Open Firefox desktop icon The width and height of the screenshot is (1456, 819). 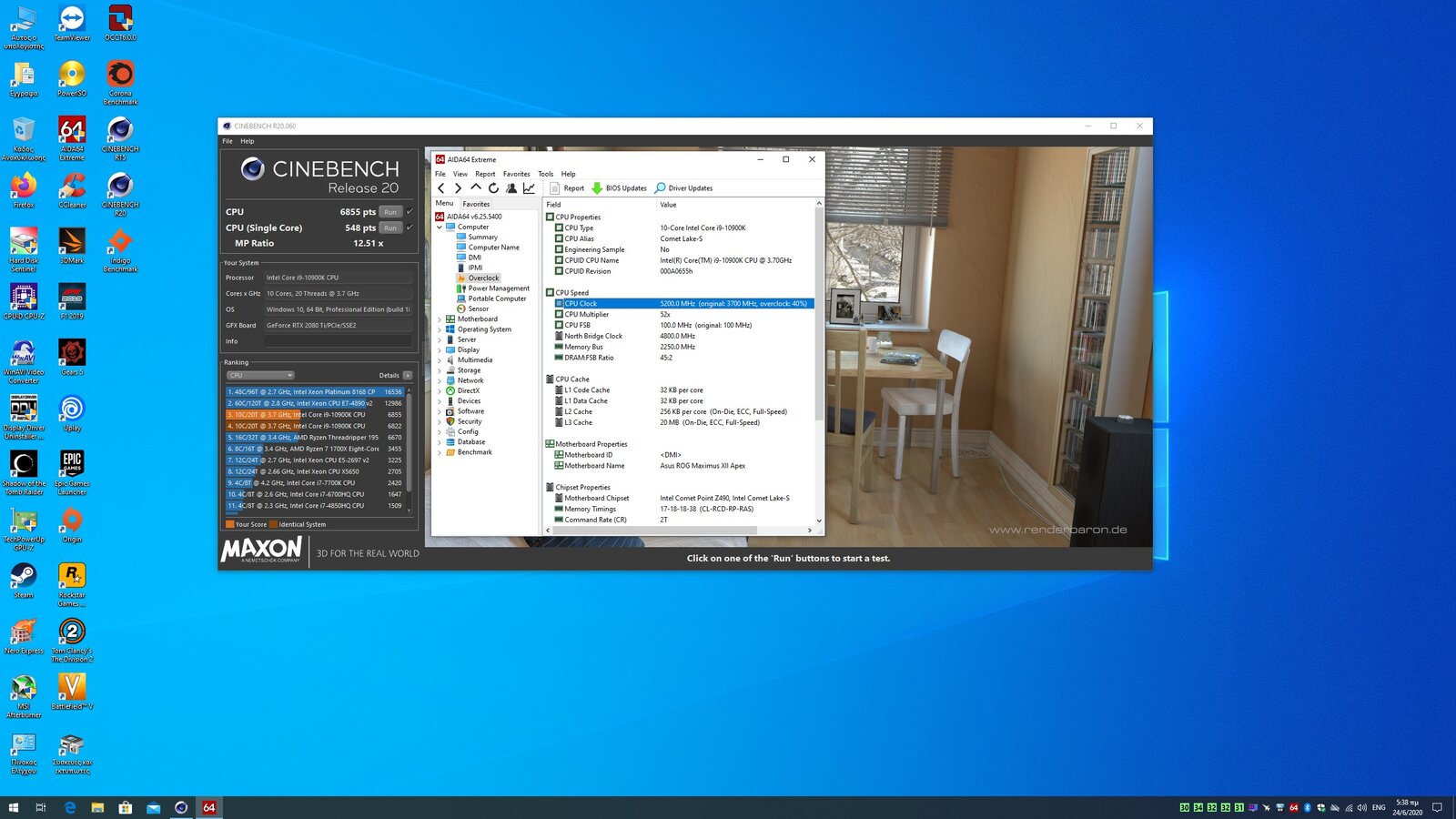[24, 190]
